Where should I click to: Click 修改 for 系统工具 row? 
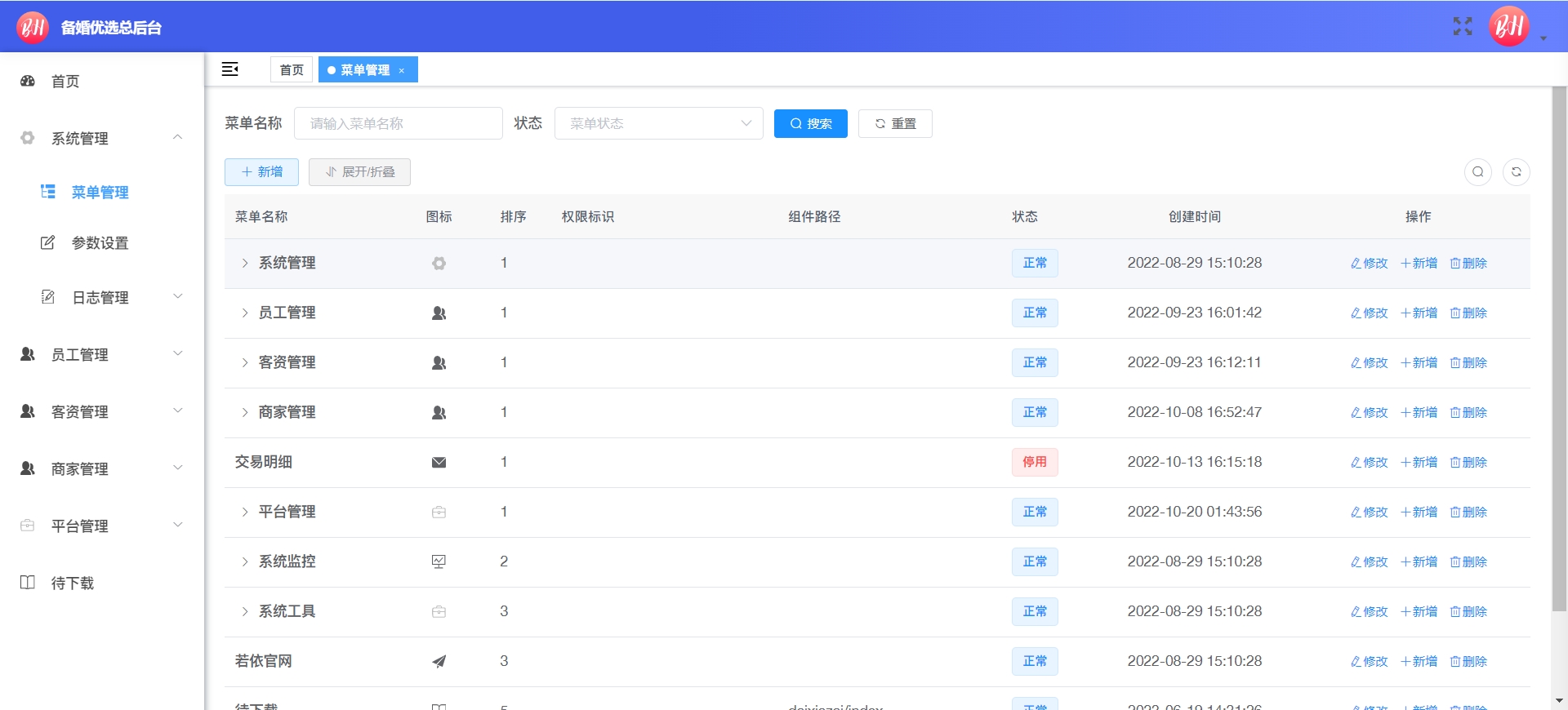click(x=1369, y=611)
